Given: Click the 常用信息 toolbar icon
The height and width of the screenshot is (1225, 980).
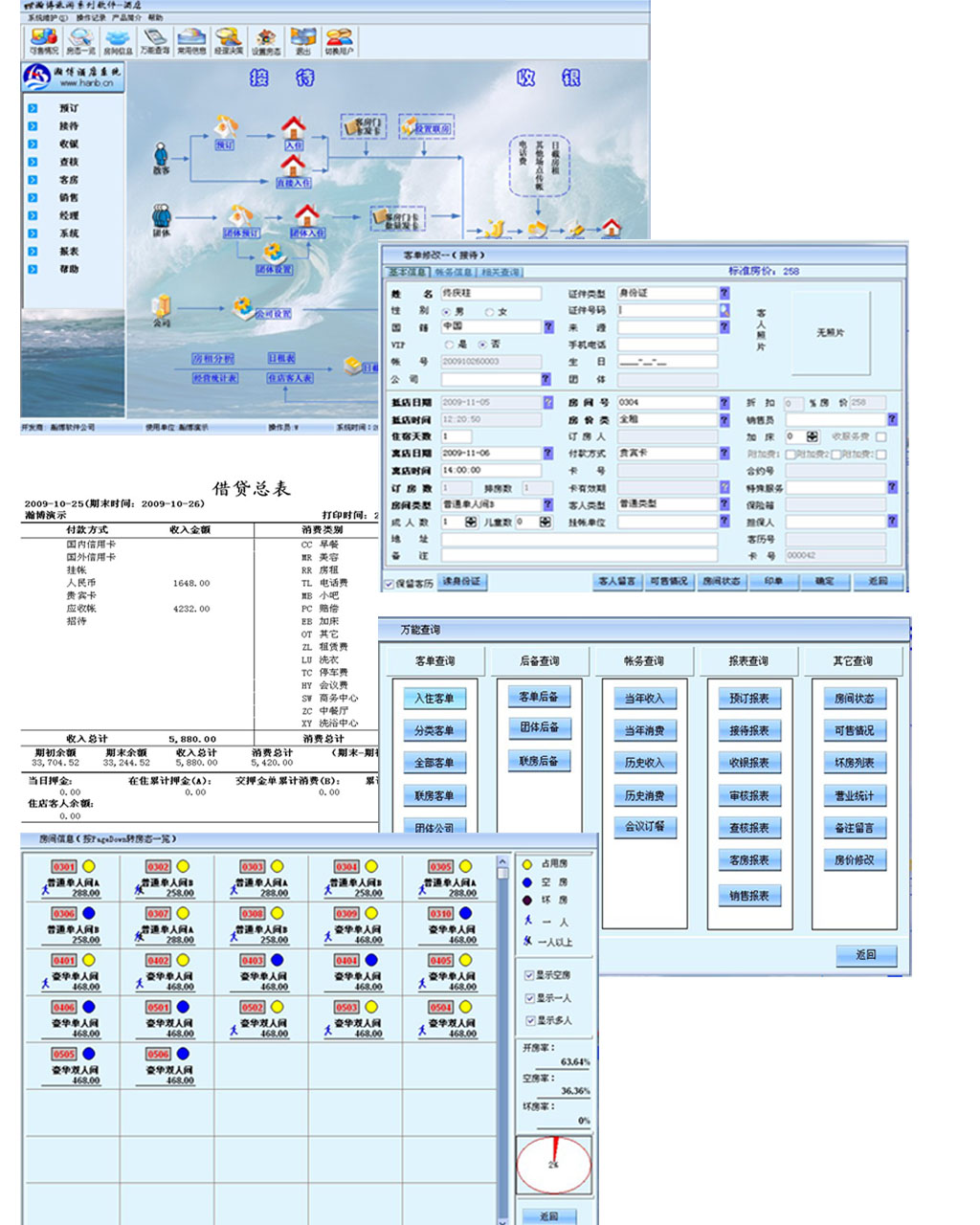Looking at the screenshot, I should pos(191,41).
